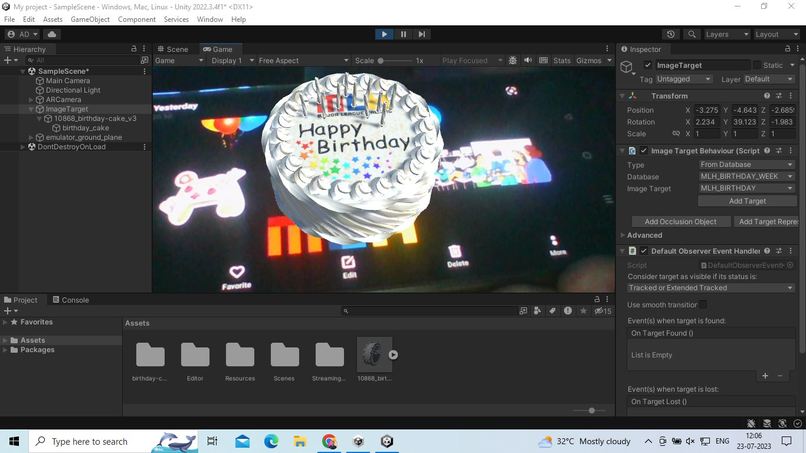Viewport: 806px width, 453px height.
Task: Open the Play Focused dropdown
Action: click(472, 60)
